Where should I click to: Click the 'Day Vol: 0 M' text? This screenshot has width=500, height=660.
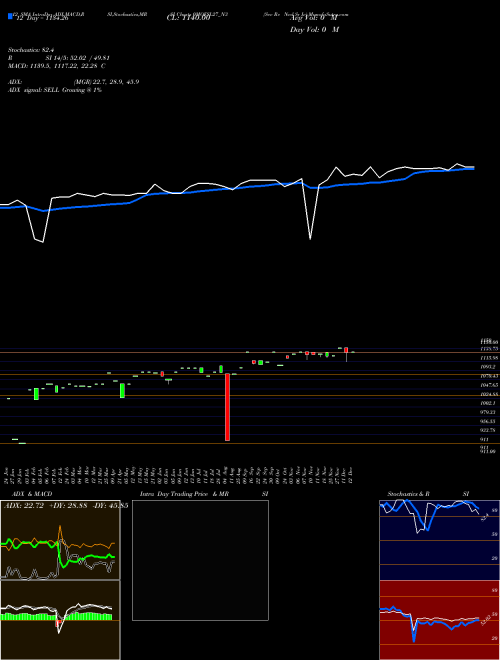tap(314, 30)
